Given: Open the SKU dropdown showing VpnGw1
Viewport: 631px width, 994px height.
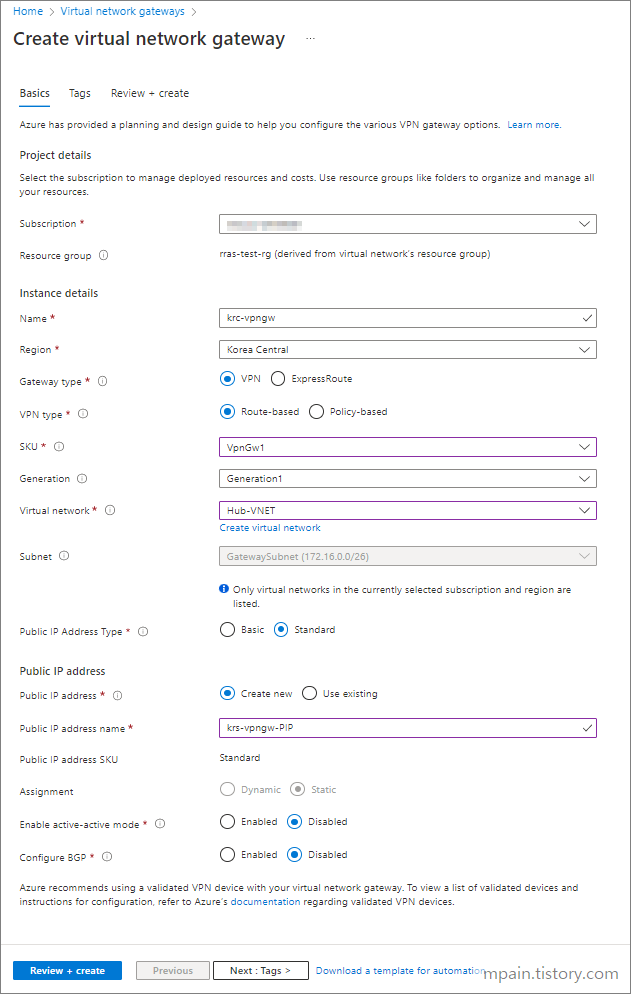Looking at the screenshot, I should (408, 447).
